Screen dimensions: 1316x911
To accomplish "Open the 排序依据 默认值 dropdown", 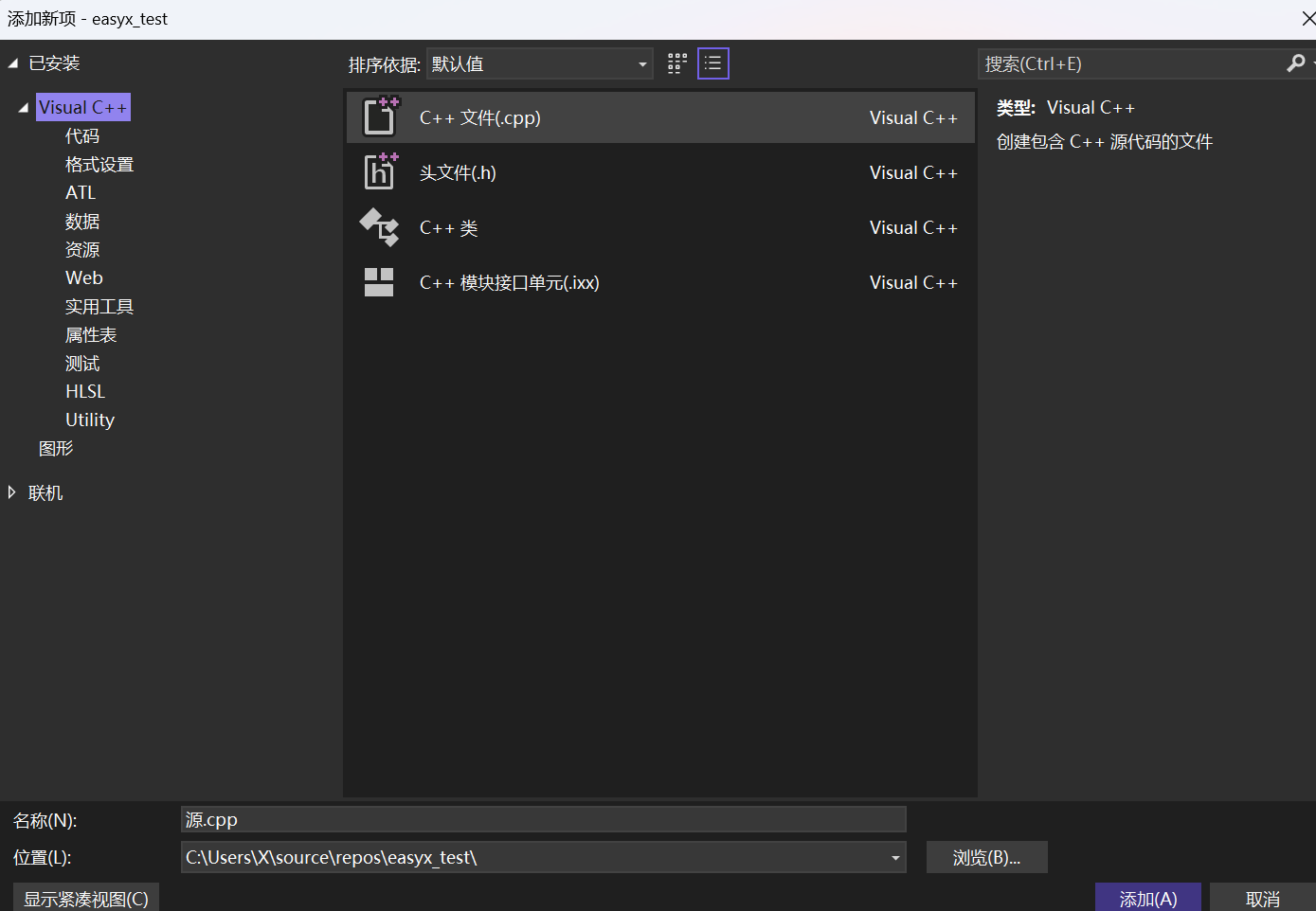I will point(539,63).
